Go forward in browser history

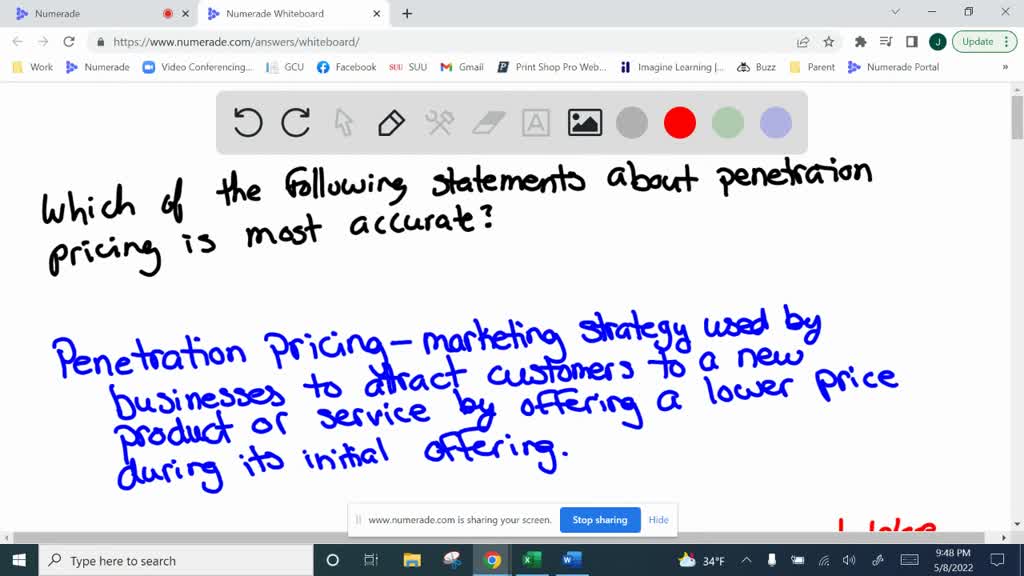43,42
